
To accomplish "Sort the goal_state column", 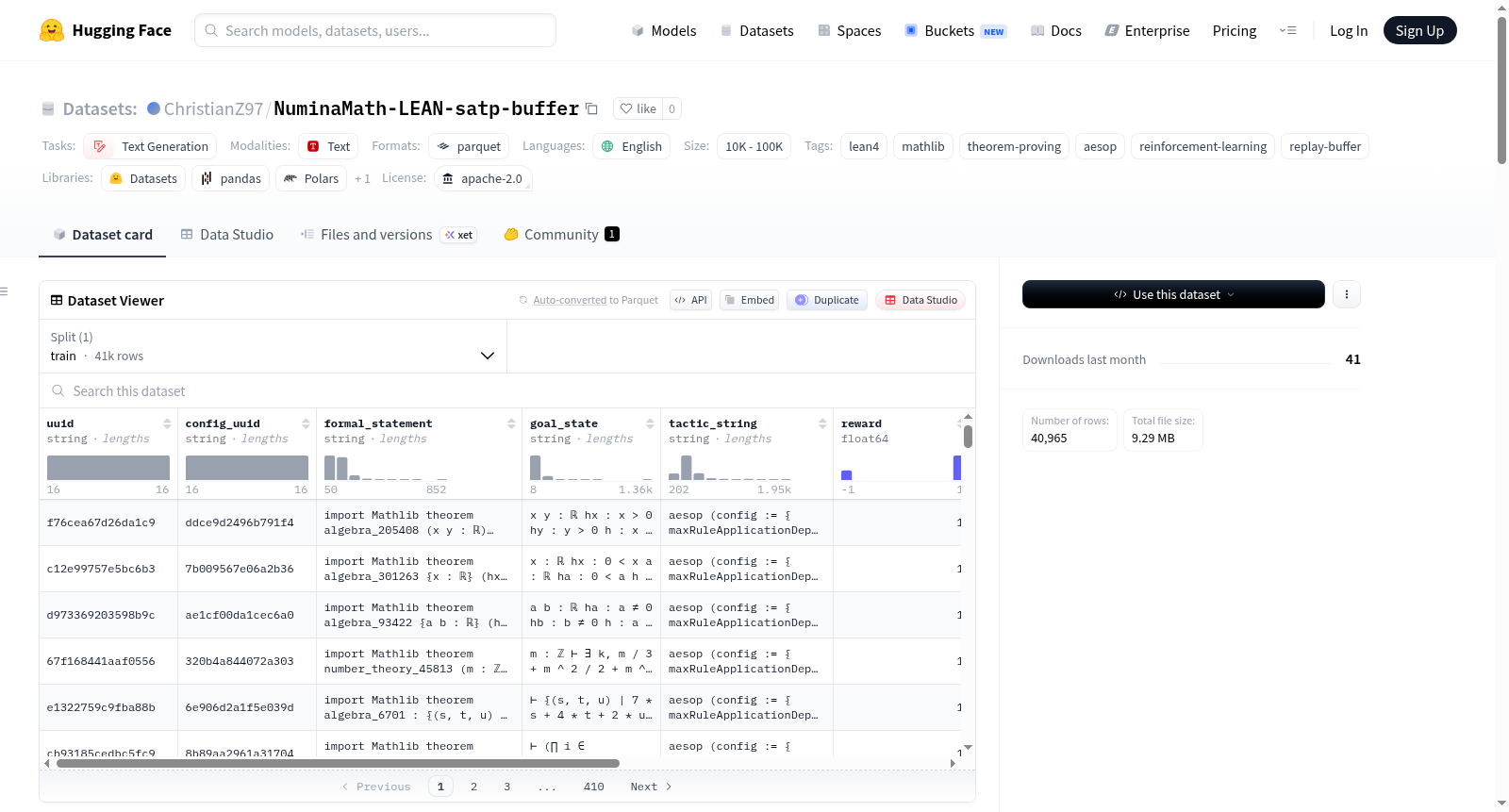I will 650,423.
